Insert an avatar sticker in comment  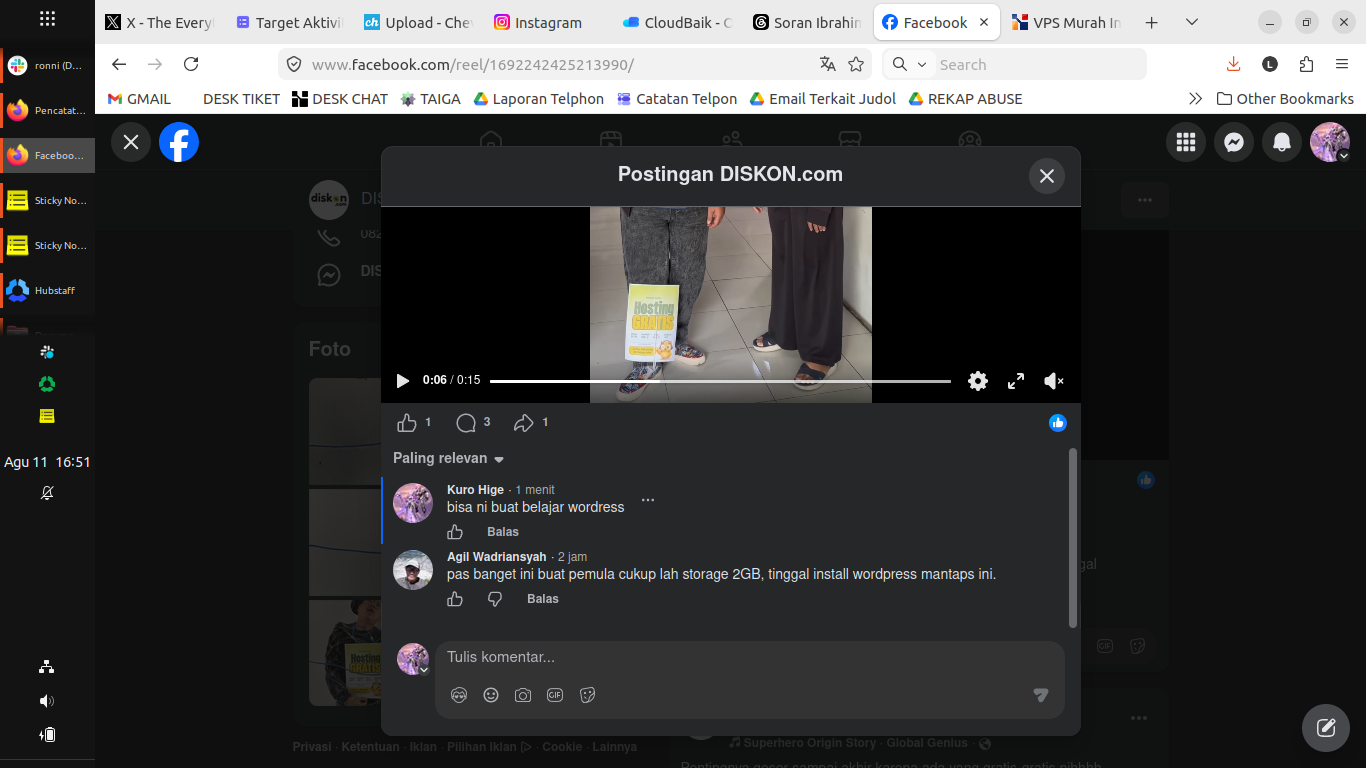point(459,695)
